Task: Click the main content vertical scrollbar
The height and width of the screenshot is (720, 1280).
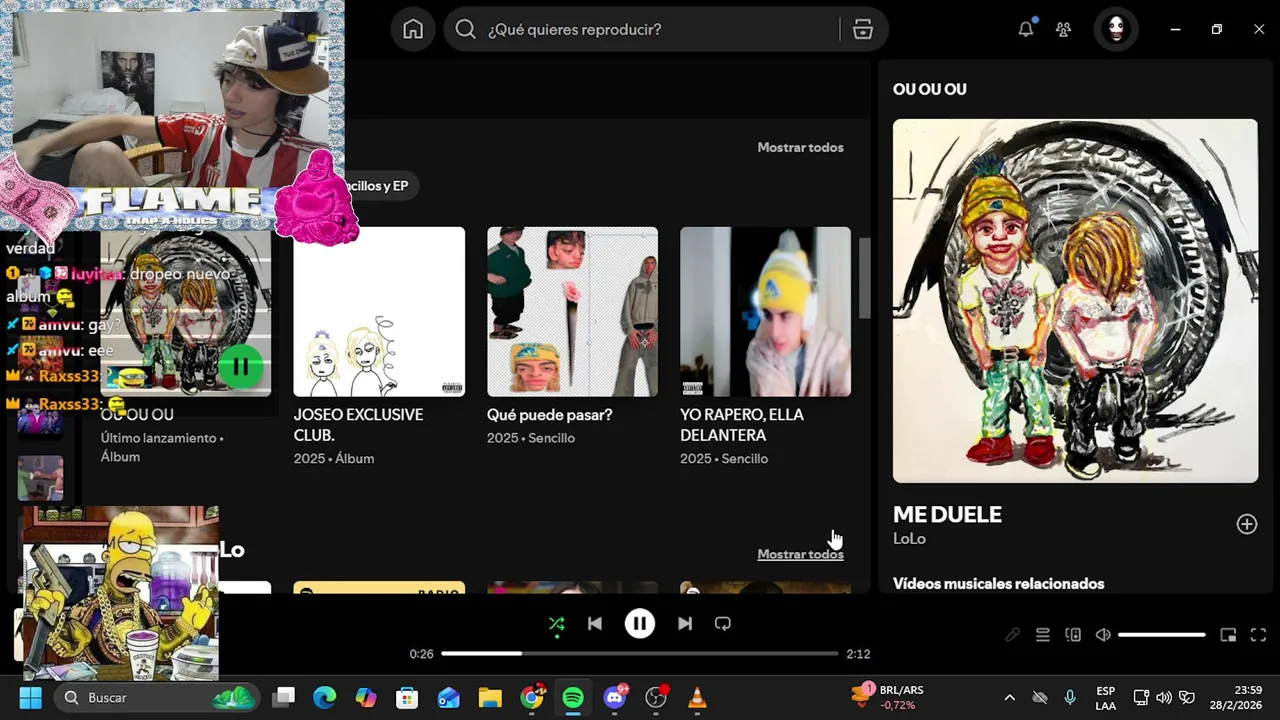Action: point(866,278)
